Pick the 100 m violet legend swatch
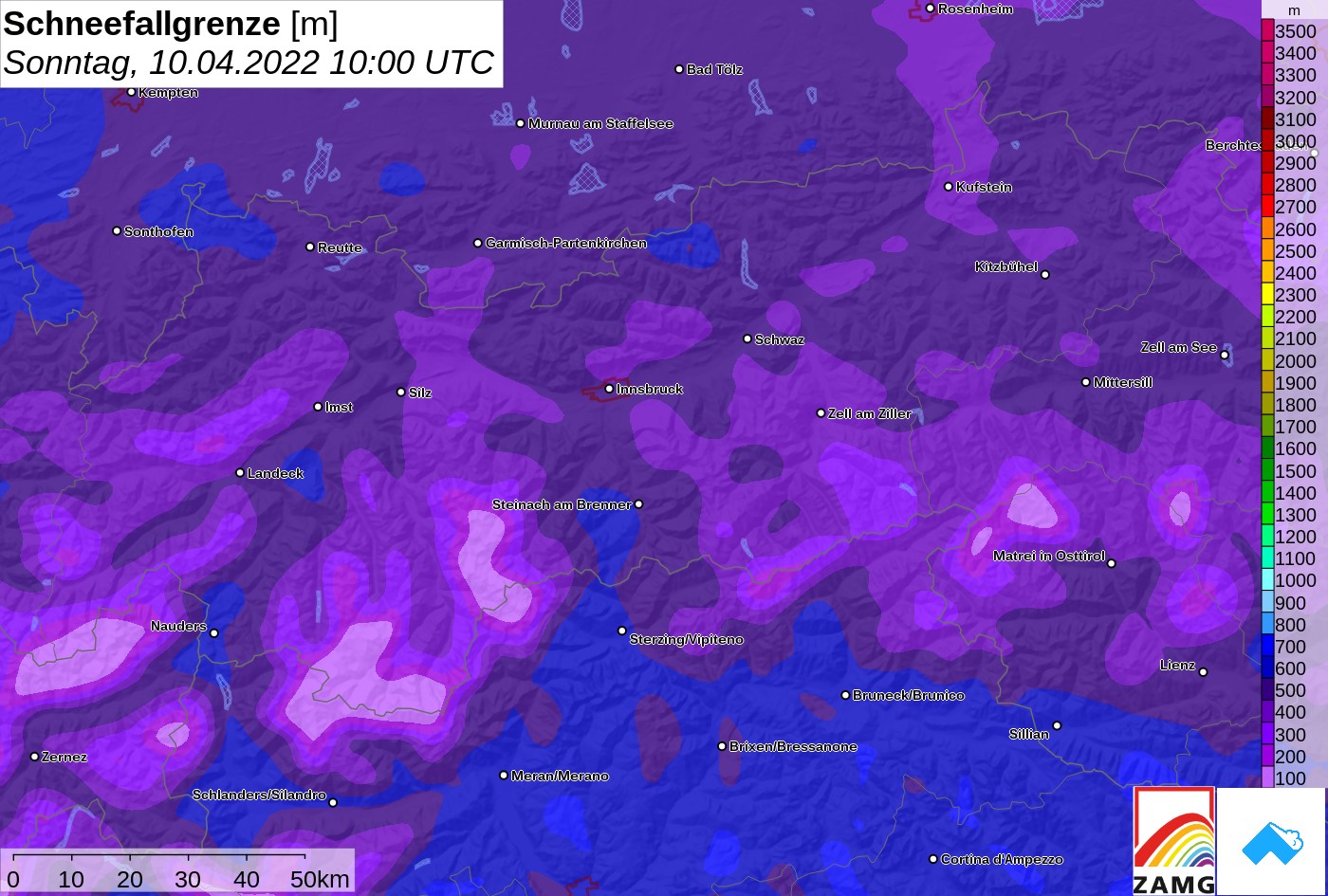 pos(1267,778)
